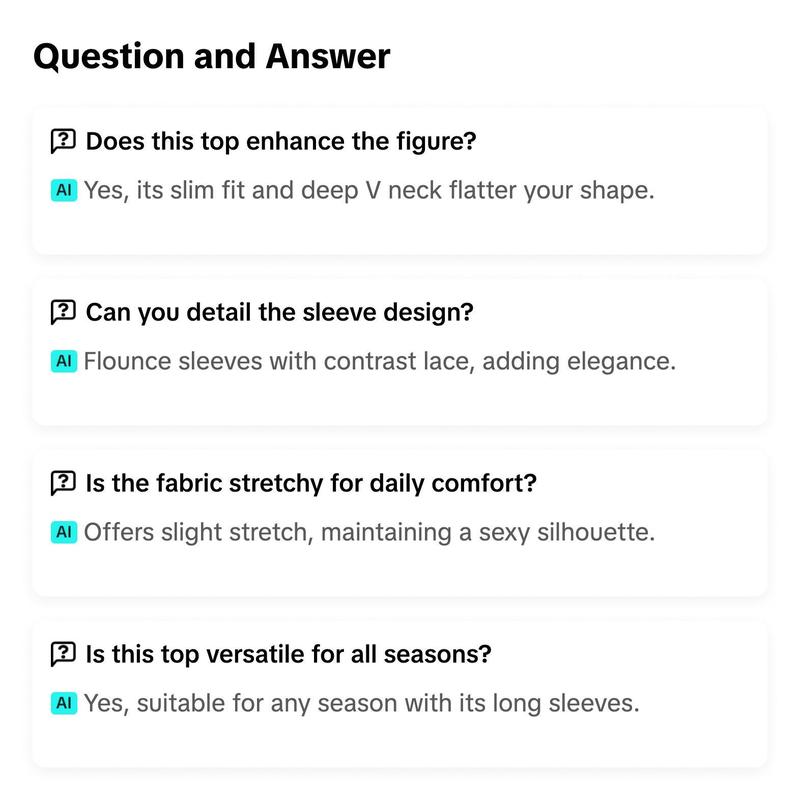Click empty area of the sleeve design card
The image size is (800, 800).
click(399, 401)
